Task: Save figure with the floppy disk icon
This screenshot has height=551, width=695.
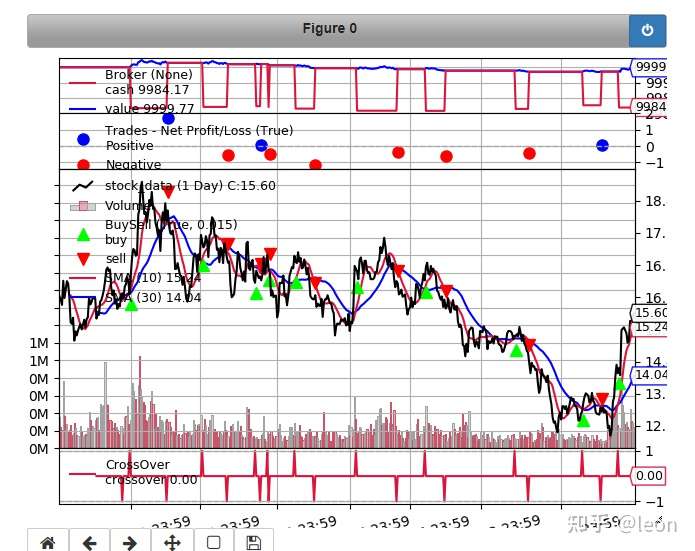Action: click(x=254, y=543)
